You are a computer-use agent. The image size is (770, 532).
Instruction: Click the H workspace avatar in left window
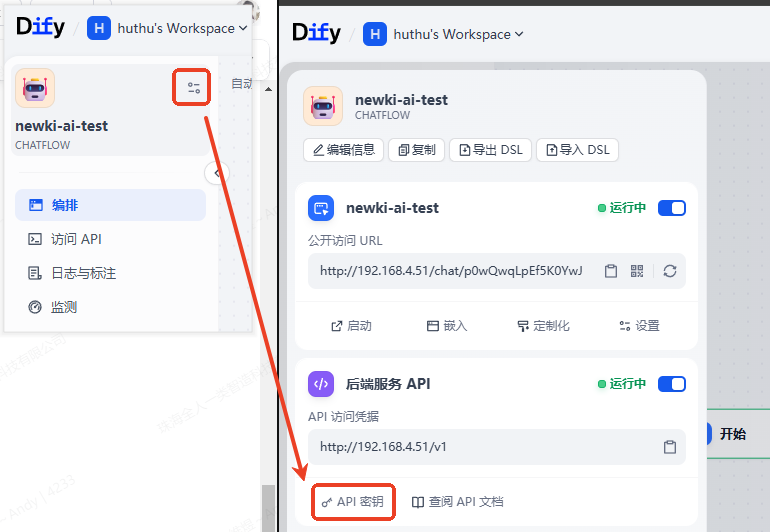[x=99, y=28]
